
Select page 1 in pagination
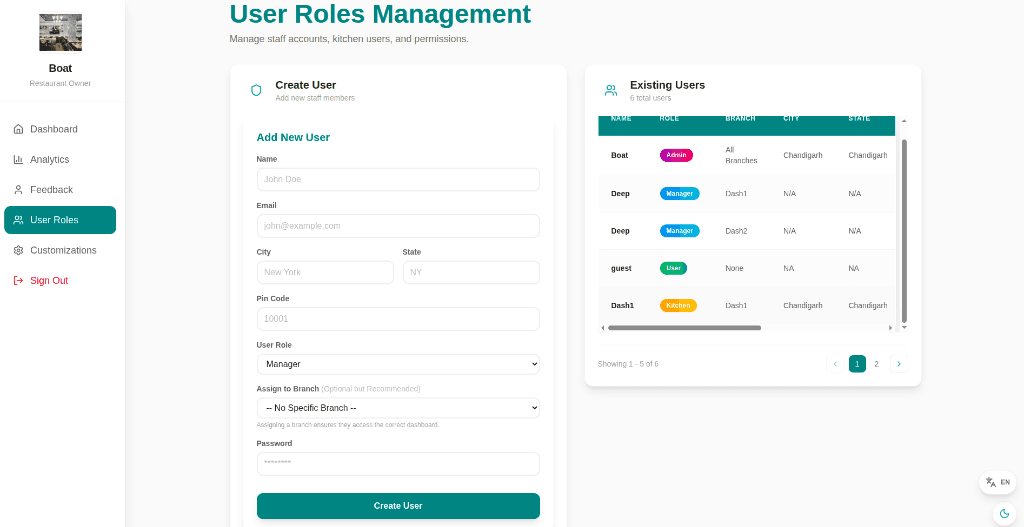click(x=857, y=364)
